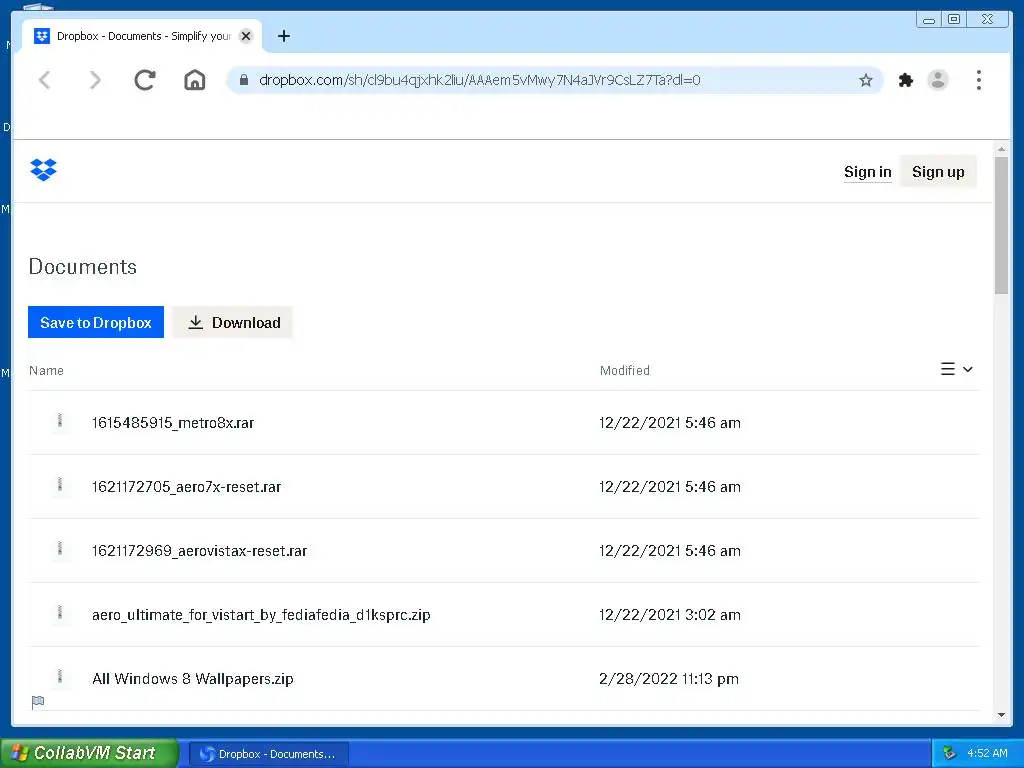Click the report flag icon at bottom left

pos(38,702)
